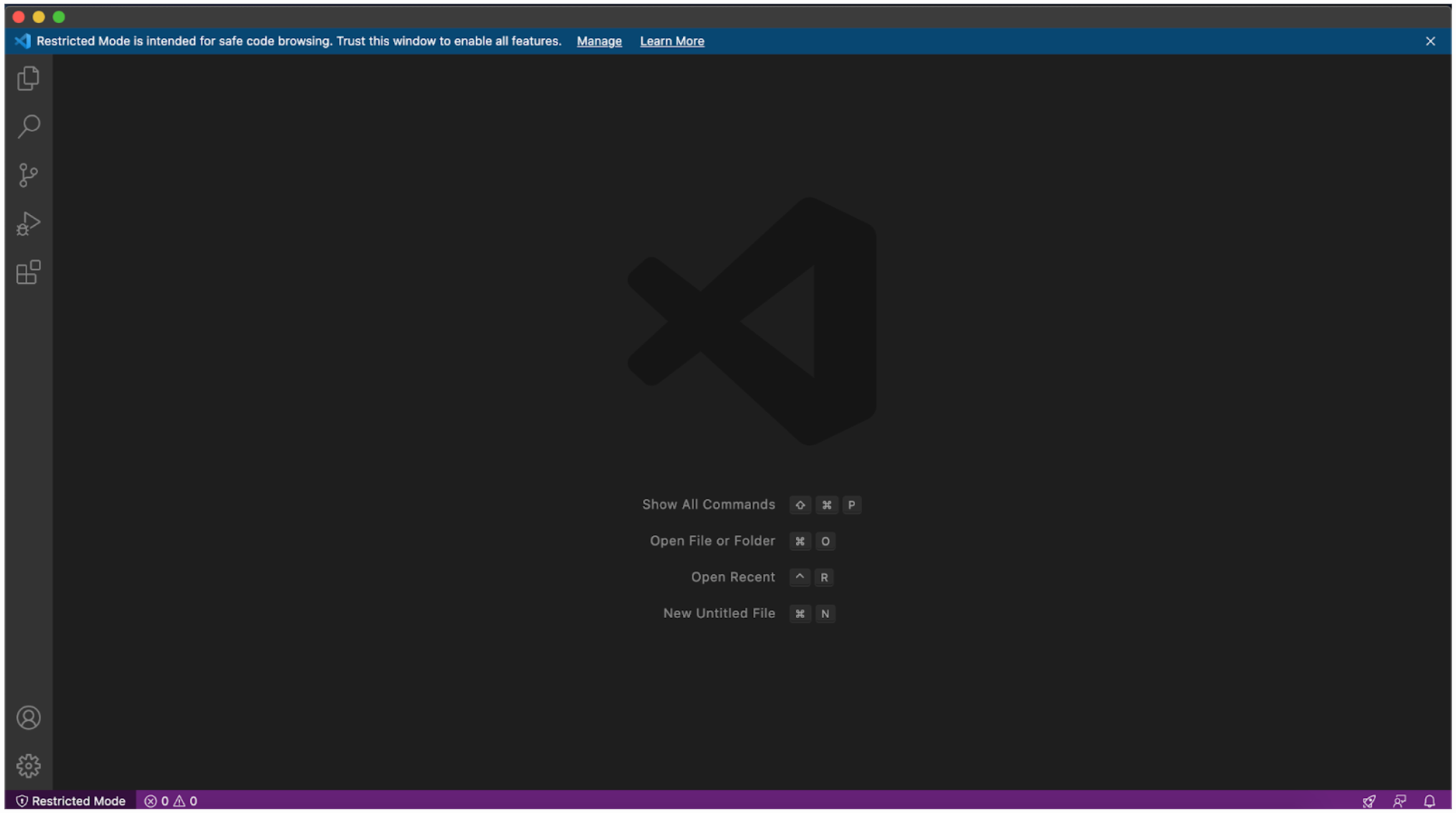The width and height of the screenshot is (1456, 813).
Task: Click the green macOS fullscreen button
Action: coord(59,16)
